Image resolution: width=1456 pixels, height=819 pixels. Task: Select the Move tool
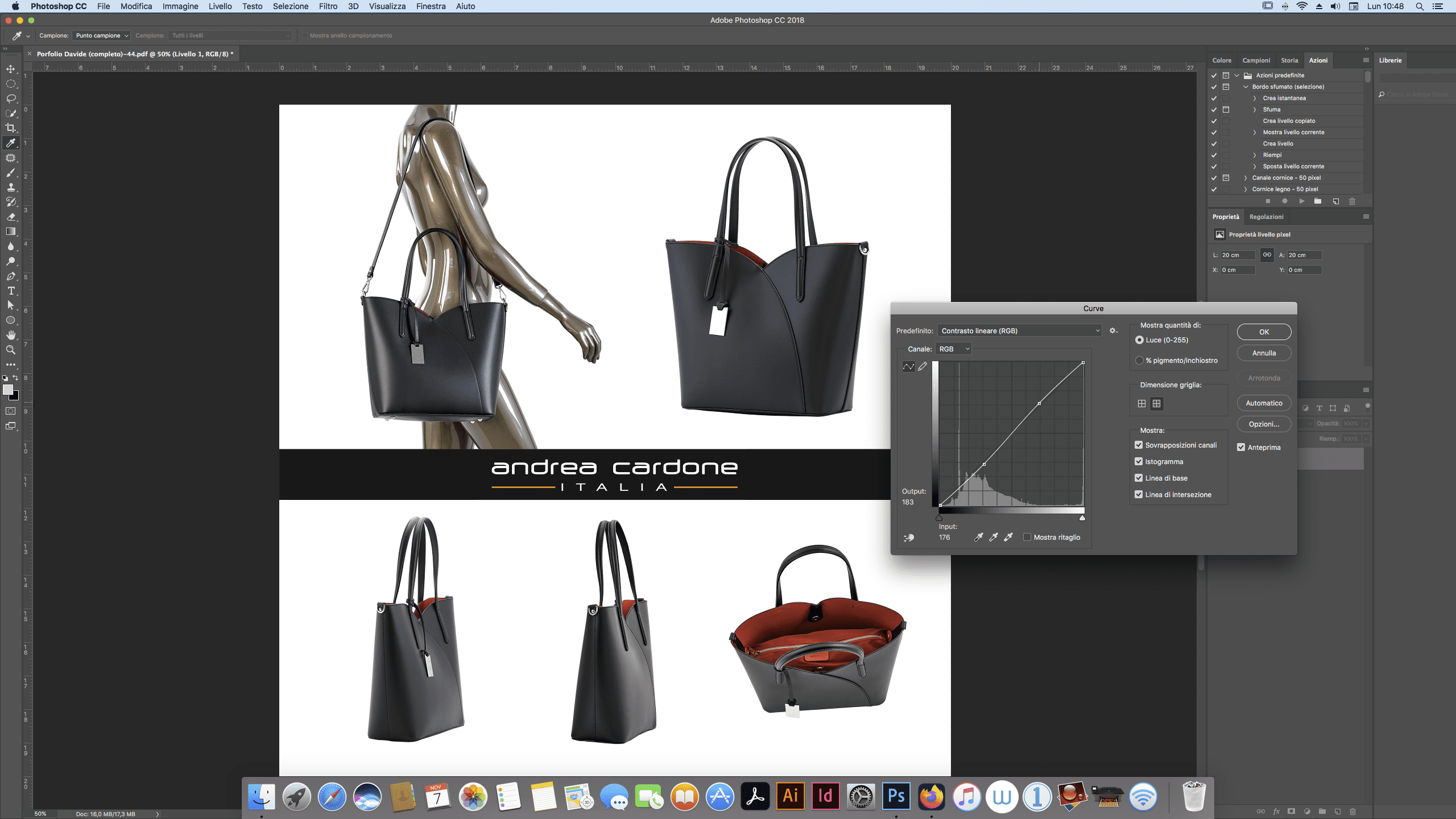(11, 69)
